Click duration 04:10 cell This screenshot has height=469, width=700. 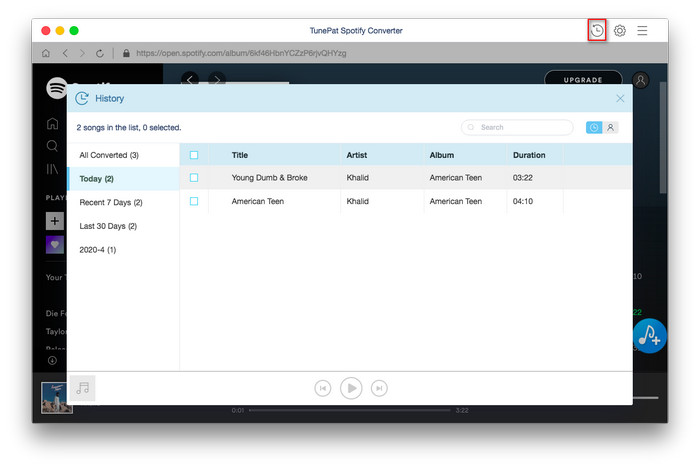coord(522,201)
